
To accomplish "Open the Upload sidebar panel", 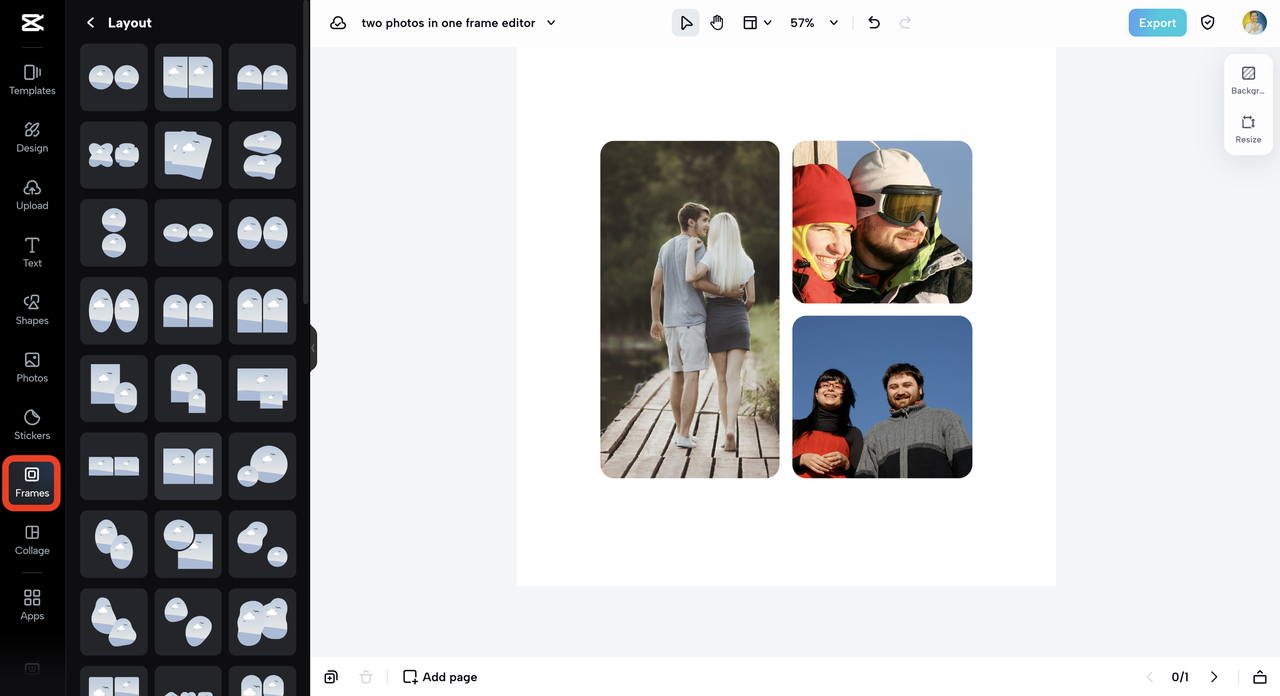I will pyautogui.click(x=32, y=195).
